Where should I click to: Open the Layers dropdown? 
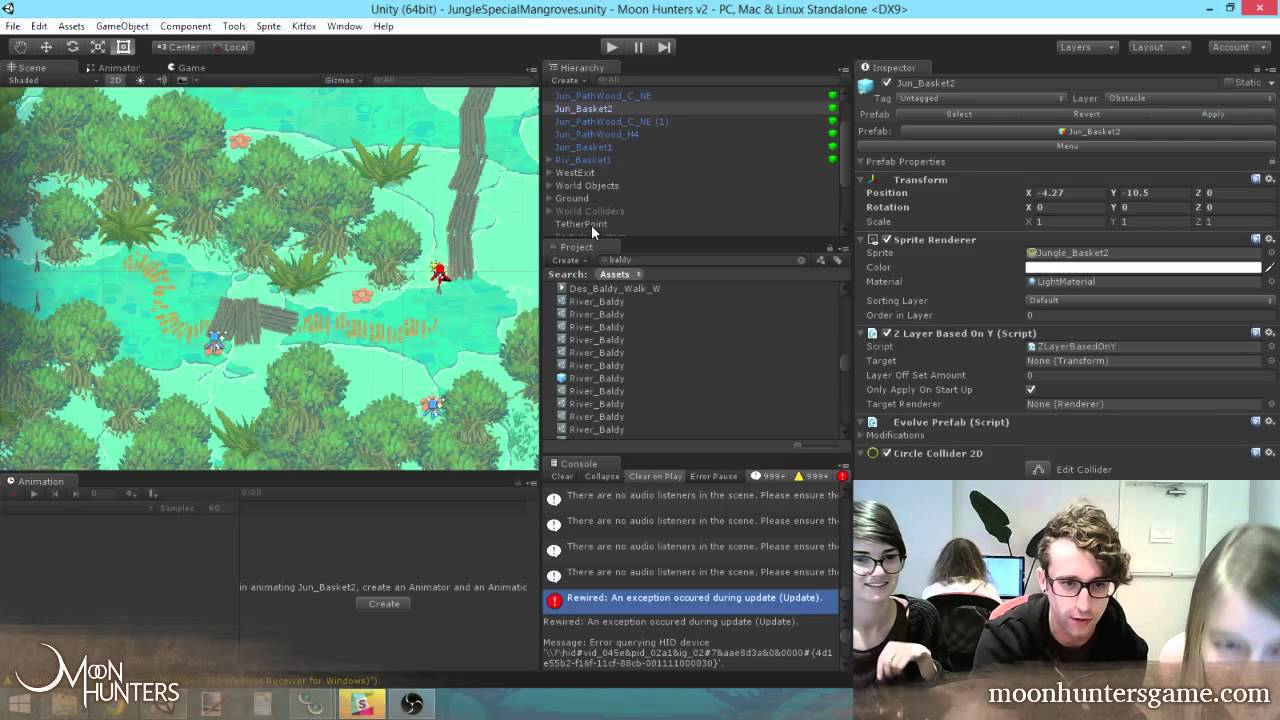coord(1087,47)
